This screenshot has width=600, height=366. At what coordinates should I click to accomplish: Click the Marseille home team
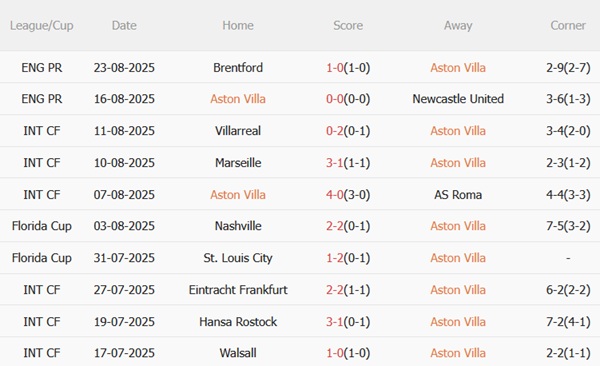coord(238,163)
